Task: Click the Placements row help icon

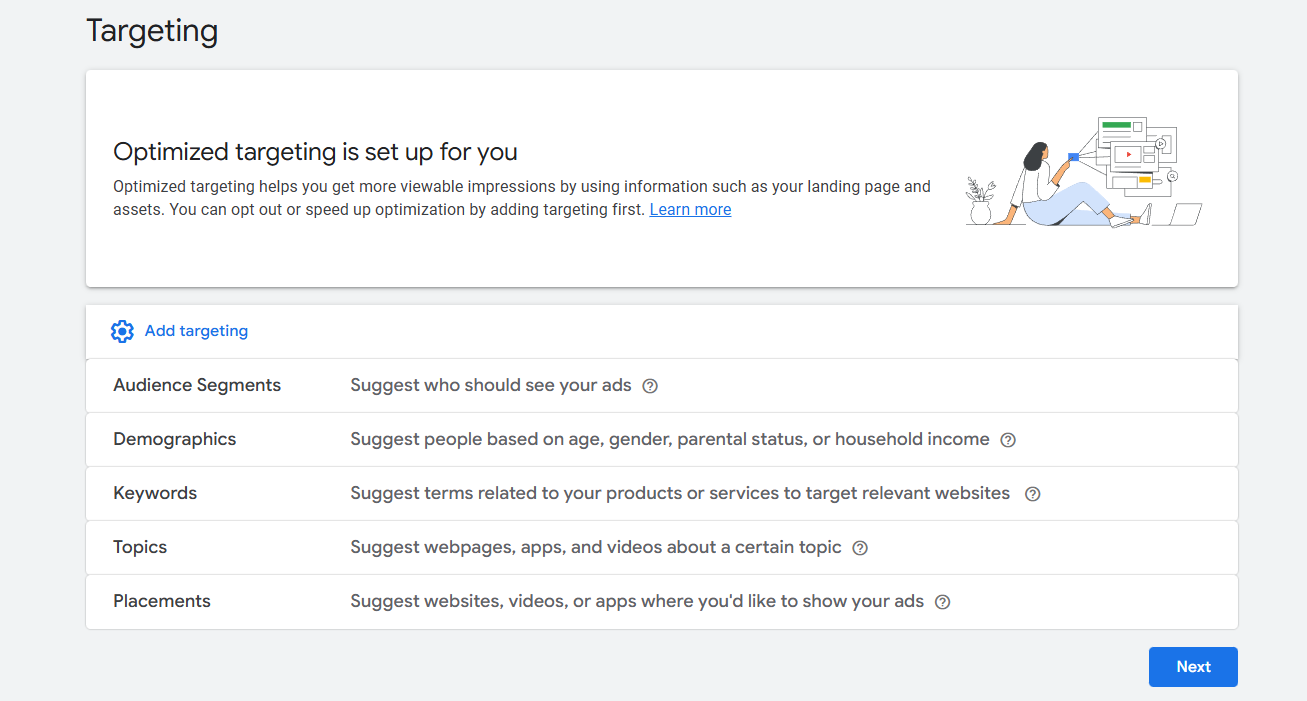Action: pyautogui.click(x=942, y=602)
